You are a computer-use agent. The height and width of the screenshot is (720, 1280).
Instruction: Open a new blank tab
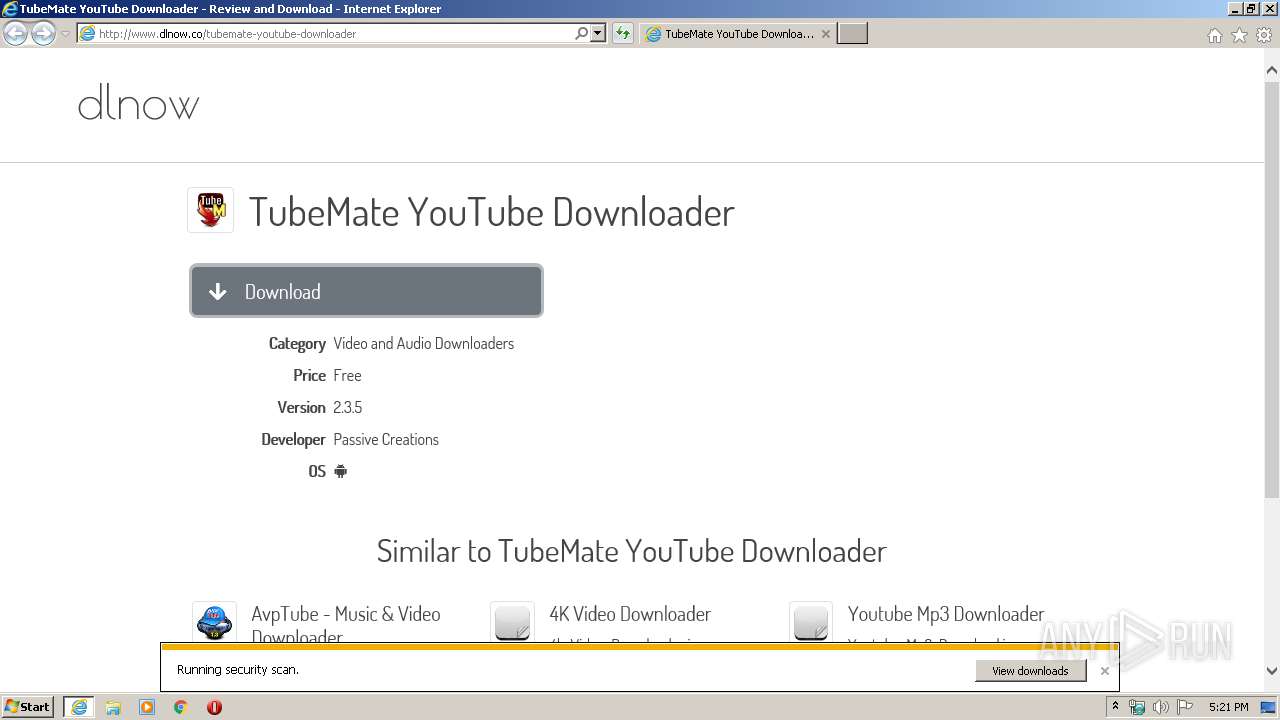(852, 34)
